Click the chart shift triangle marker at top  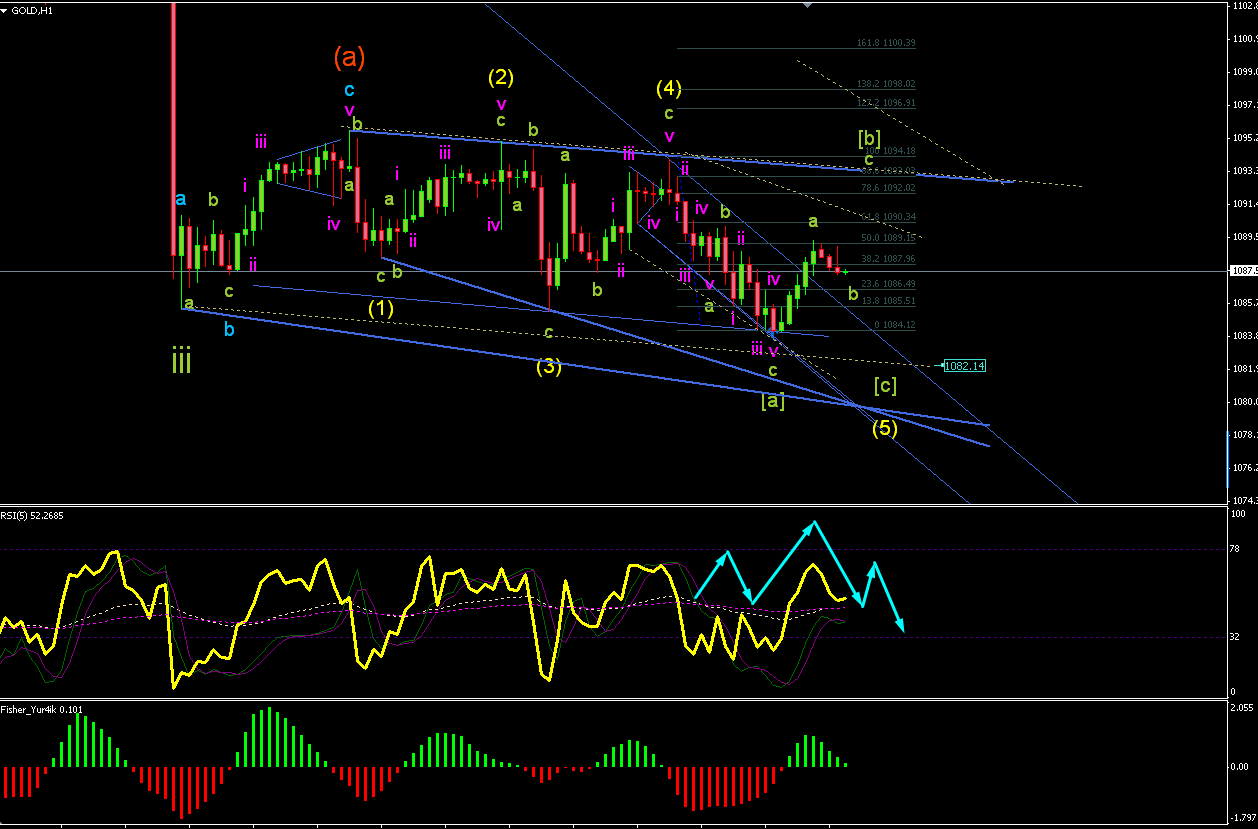[808, 4]
